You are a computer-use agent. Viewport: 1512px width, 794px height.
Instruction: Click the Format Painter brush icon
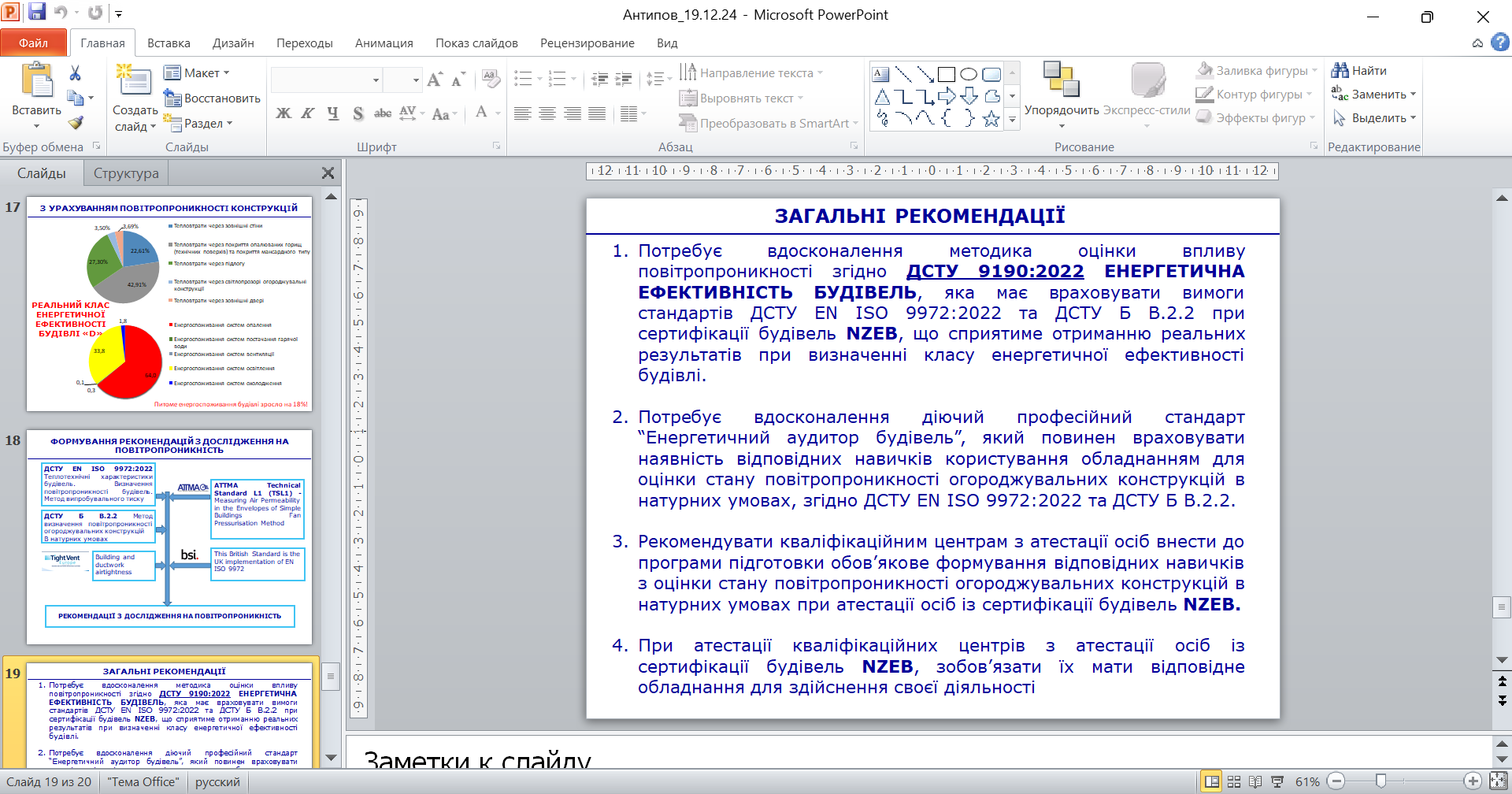pyautogui.click(x=76, y=123)
